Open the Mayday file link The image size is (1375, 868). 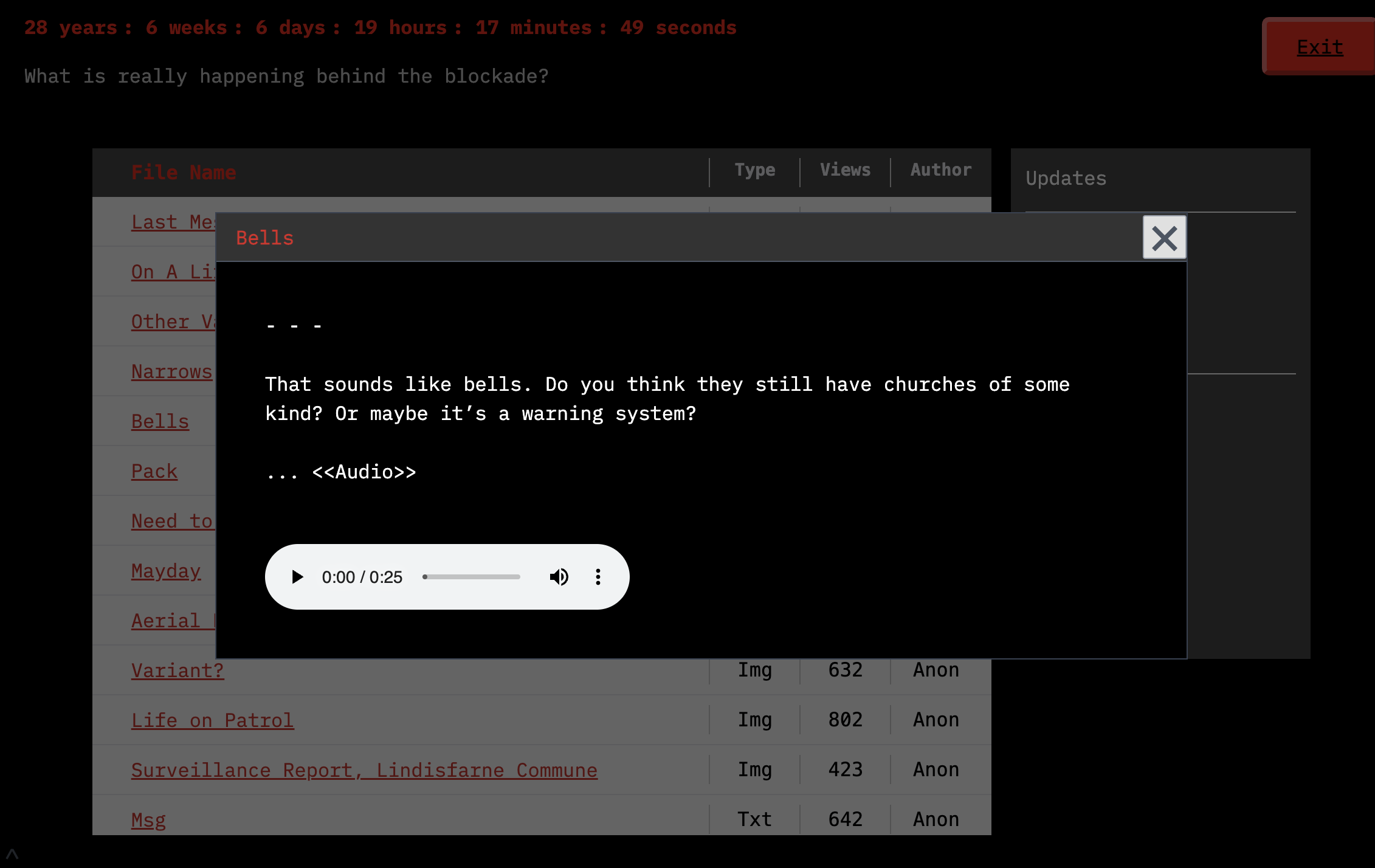(166, 571)
